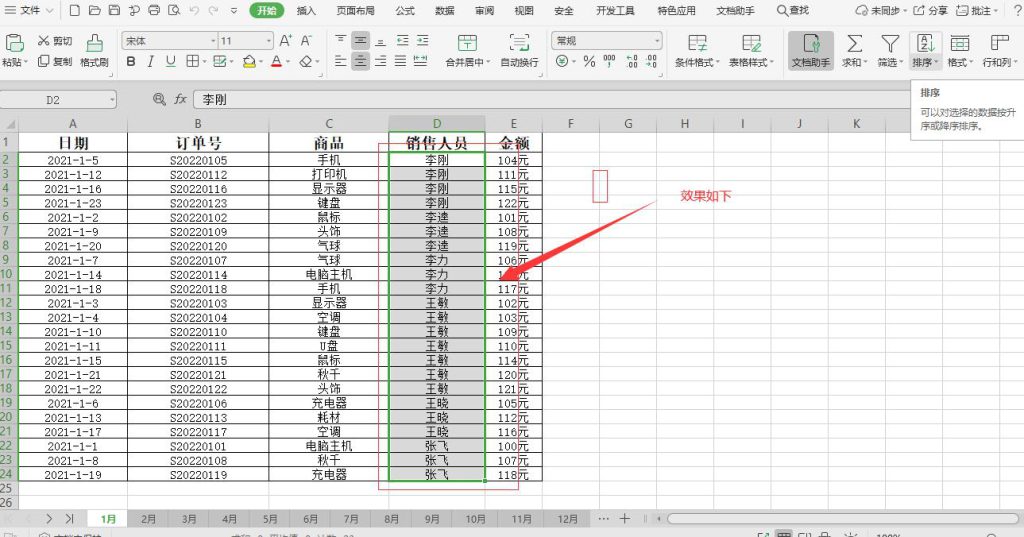
Task: Switch to the 页面布局 tab
Action: [x=355, y=10]
